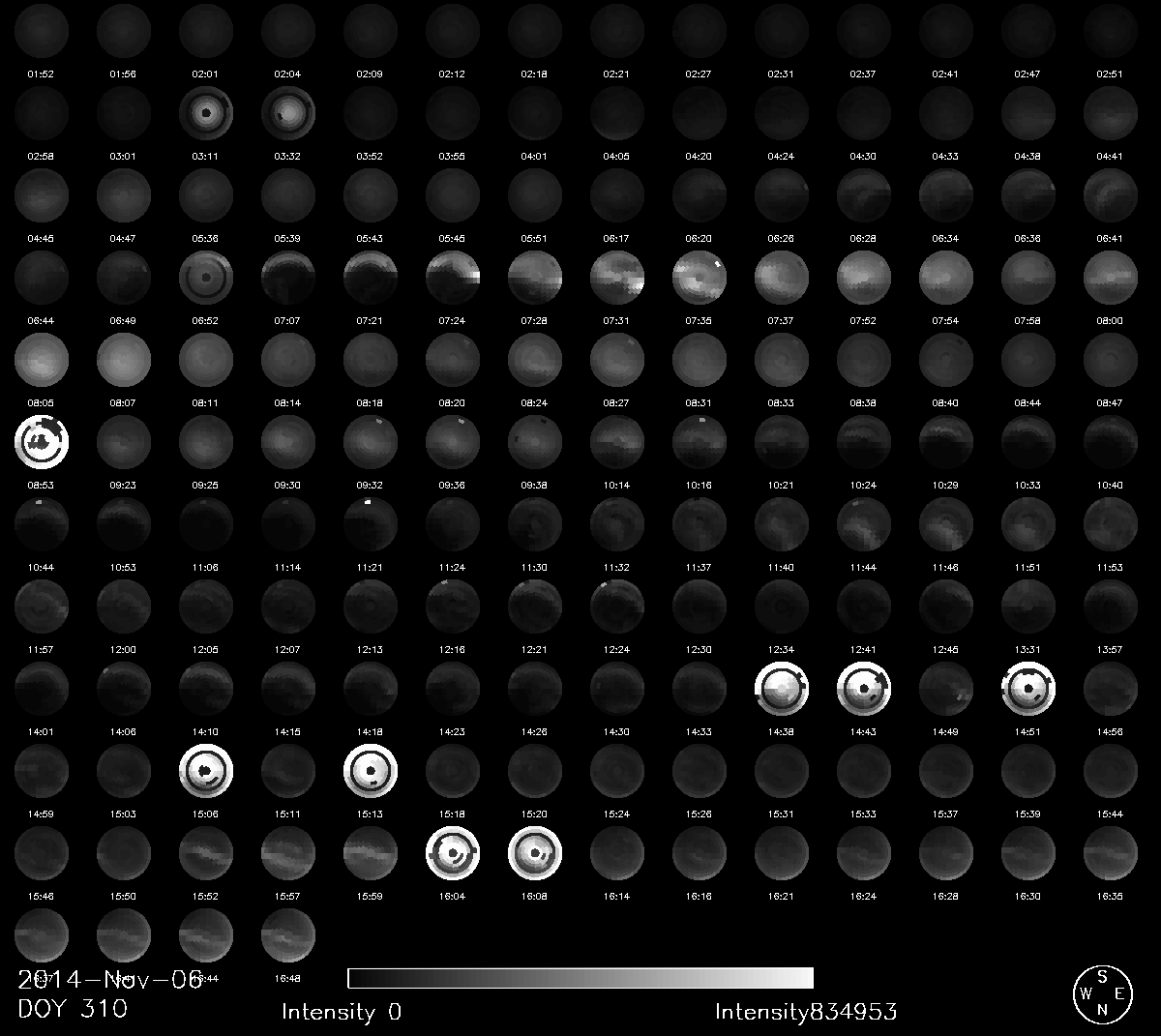
Task: Click the first thumbnail labeled 01:52
Action: pyautogui.click(x=41, y=31)
